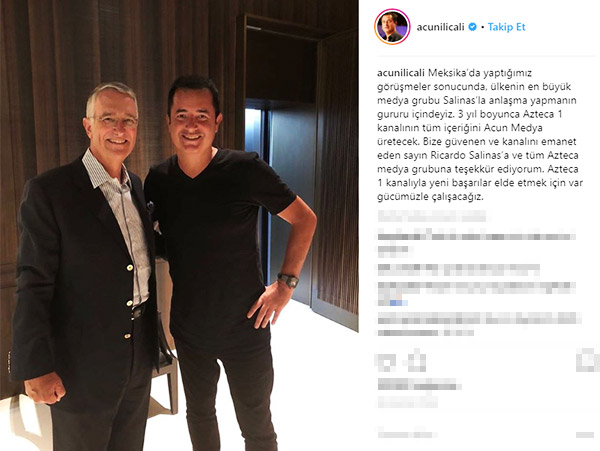Click the blurred commenter name in first comment

[x=398, y=236]
